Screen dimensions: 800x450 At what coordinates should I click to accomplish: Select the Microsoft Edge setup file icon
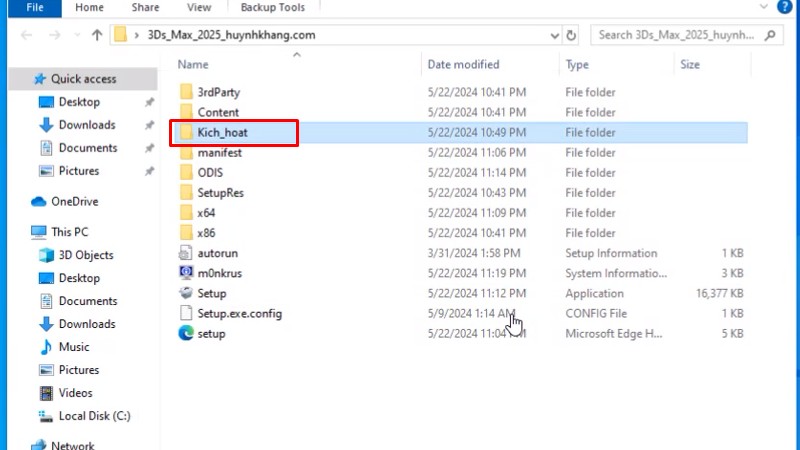point(185,333)
